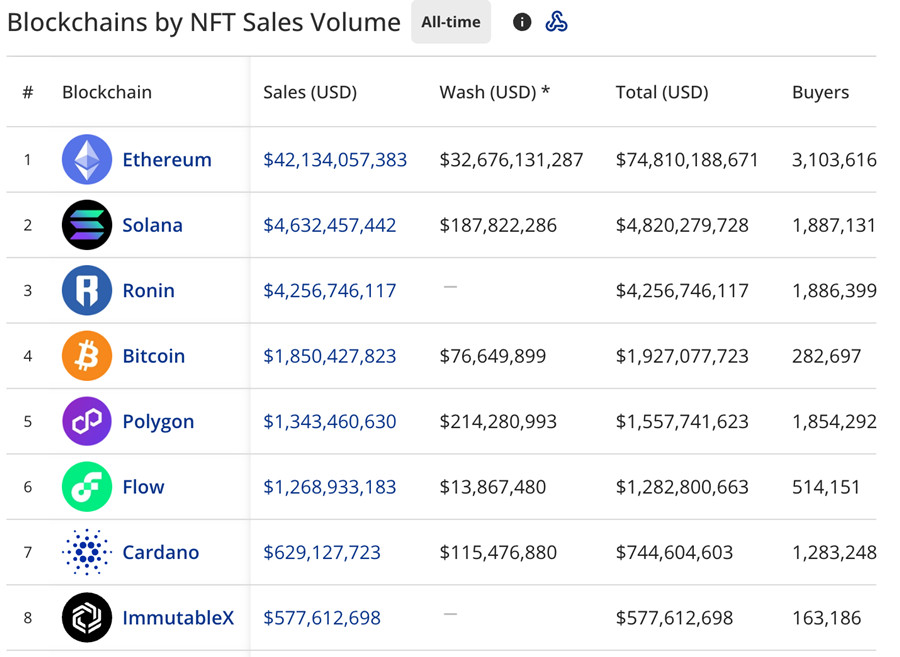900x657 pixels.
Task: Click the Bitcoin logo icon
Action: 87,356
